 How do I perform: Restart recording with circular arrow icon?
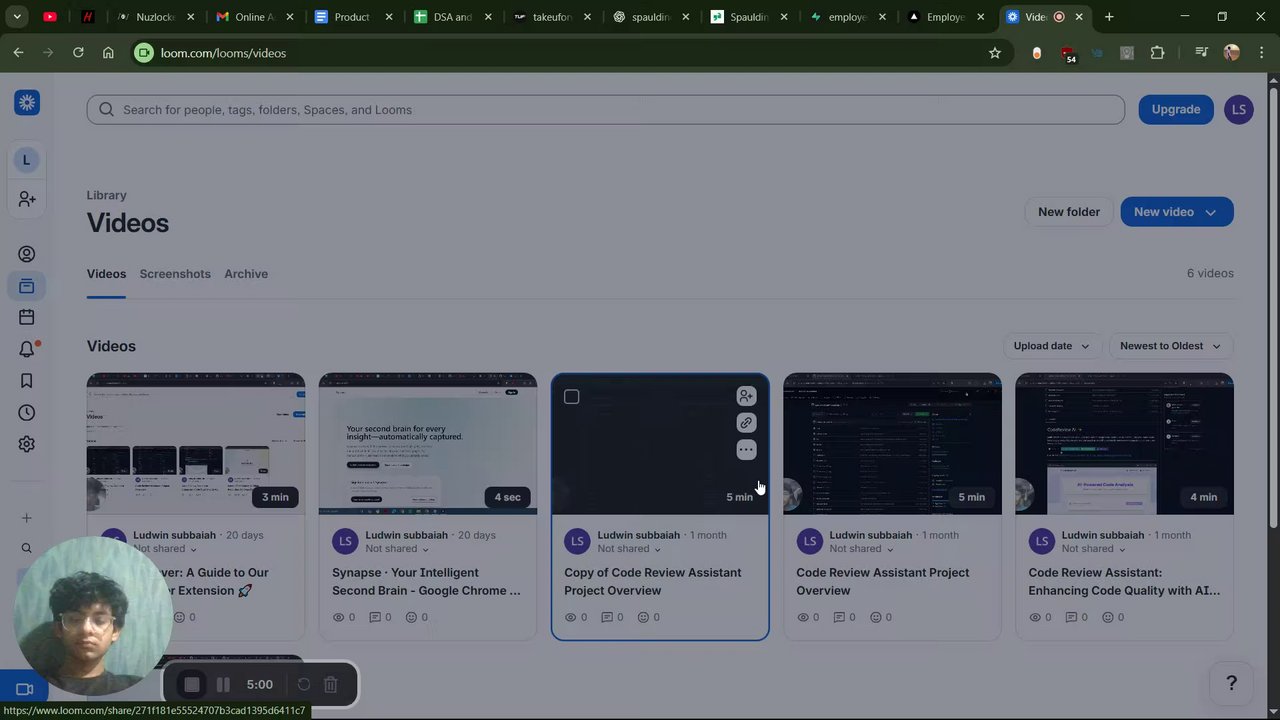coord(304,685)
